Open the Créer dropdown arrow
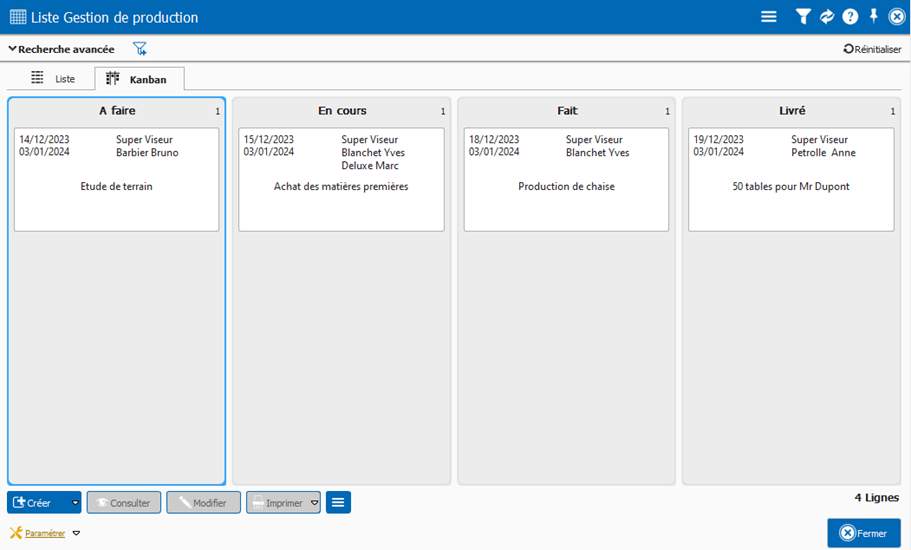911x550 pixels. pyautogui.click(x=75, y=503)
